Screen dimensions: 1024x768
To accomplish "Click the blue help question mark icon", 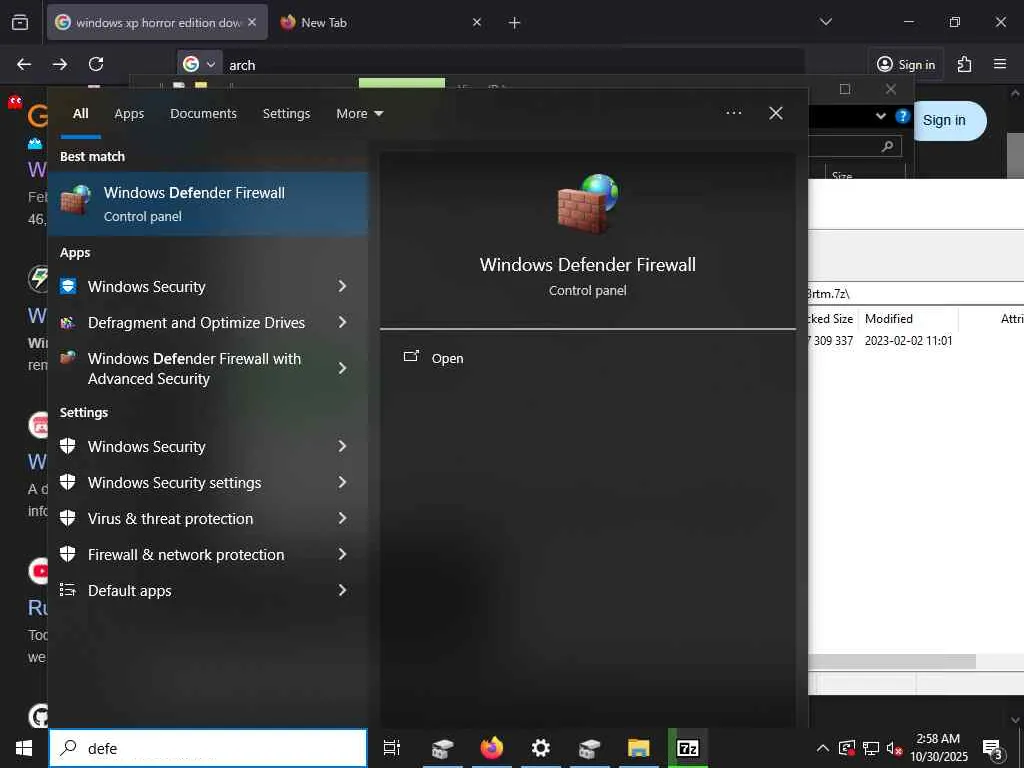I will [x=903, y=116].
